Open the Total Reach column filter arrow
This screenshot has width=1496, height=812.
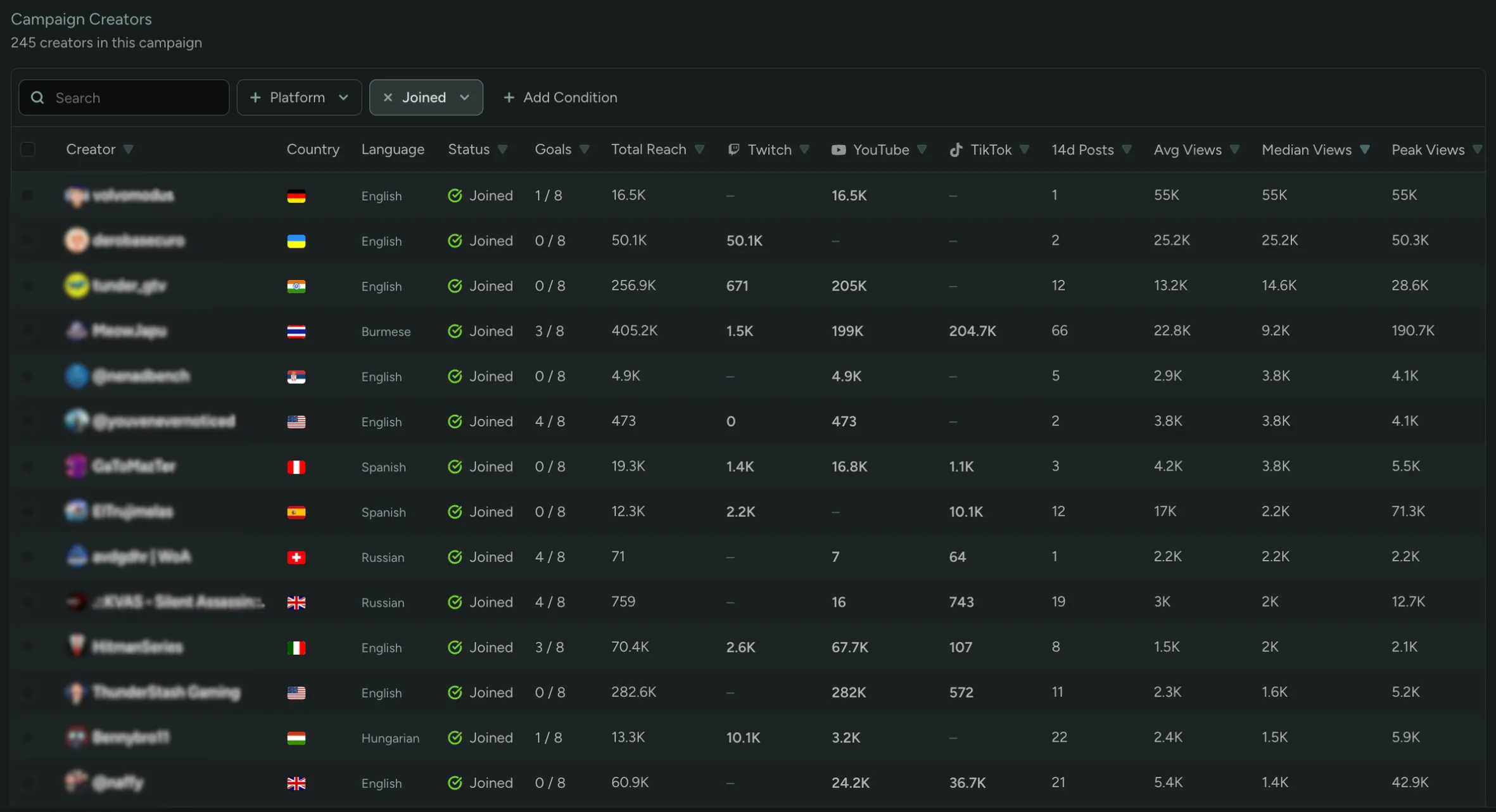click(x=699, y=149)
